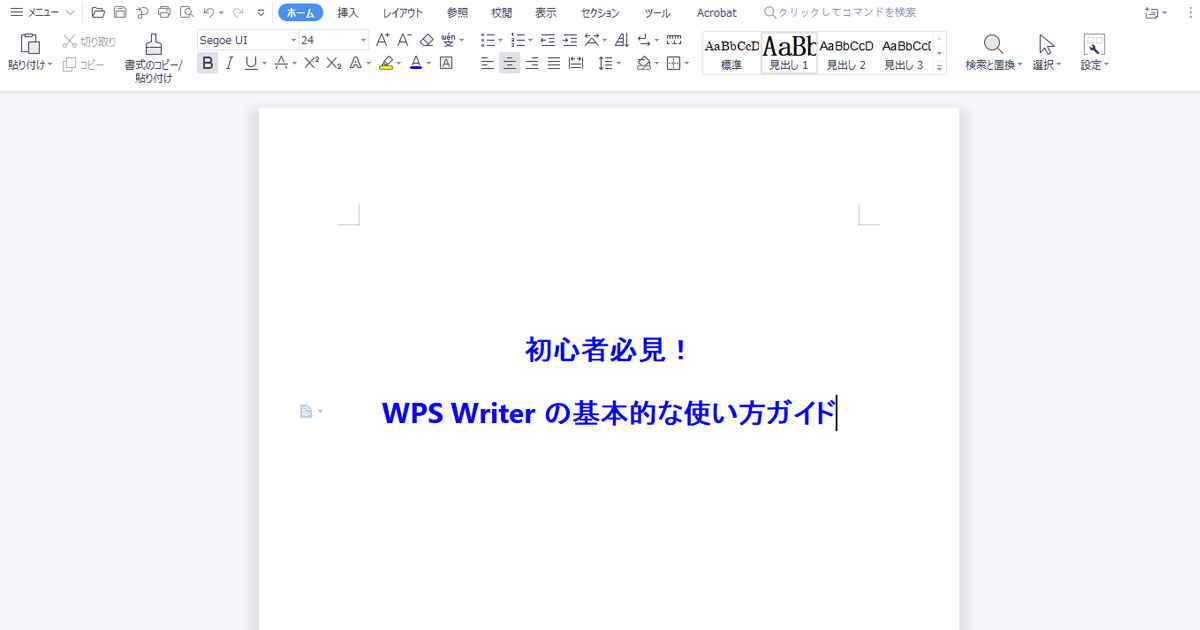Open the レイアウト tab
This screenshot has width=1200, height=630.
[x=402, y=13]
